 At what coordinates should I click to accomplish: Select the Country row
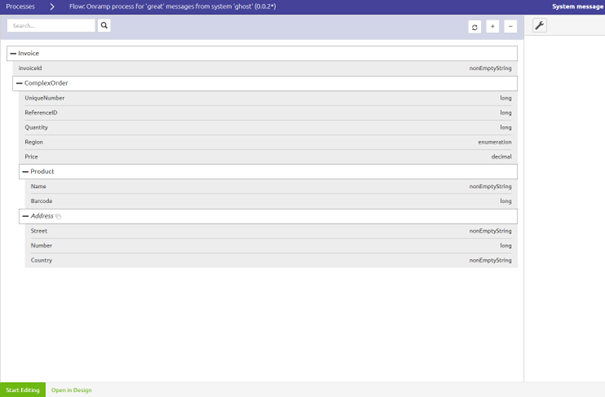[x=271, y=260]
